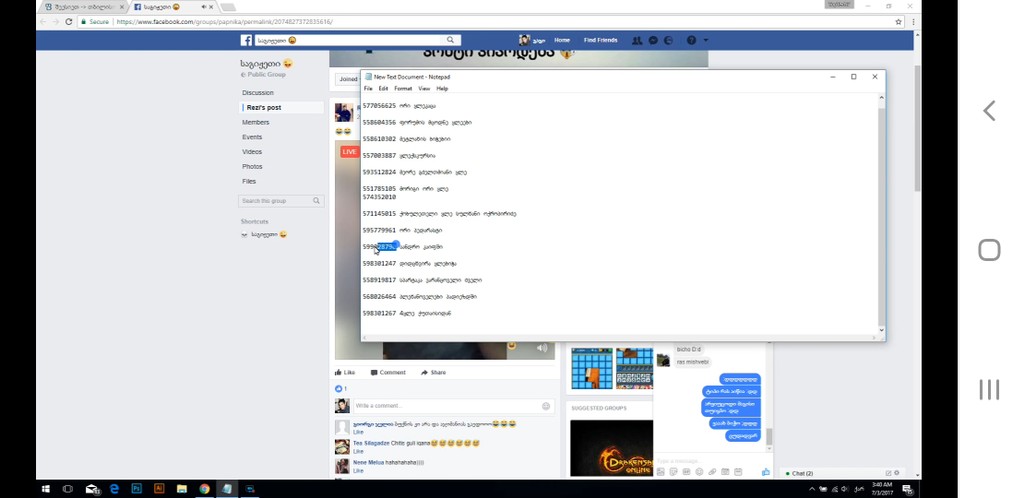1024x498 pixels.
Task: Click the Comment button under the video
Action: point(388,373)
